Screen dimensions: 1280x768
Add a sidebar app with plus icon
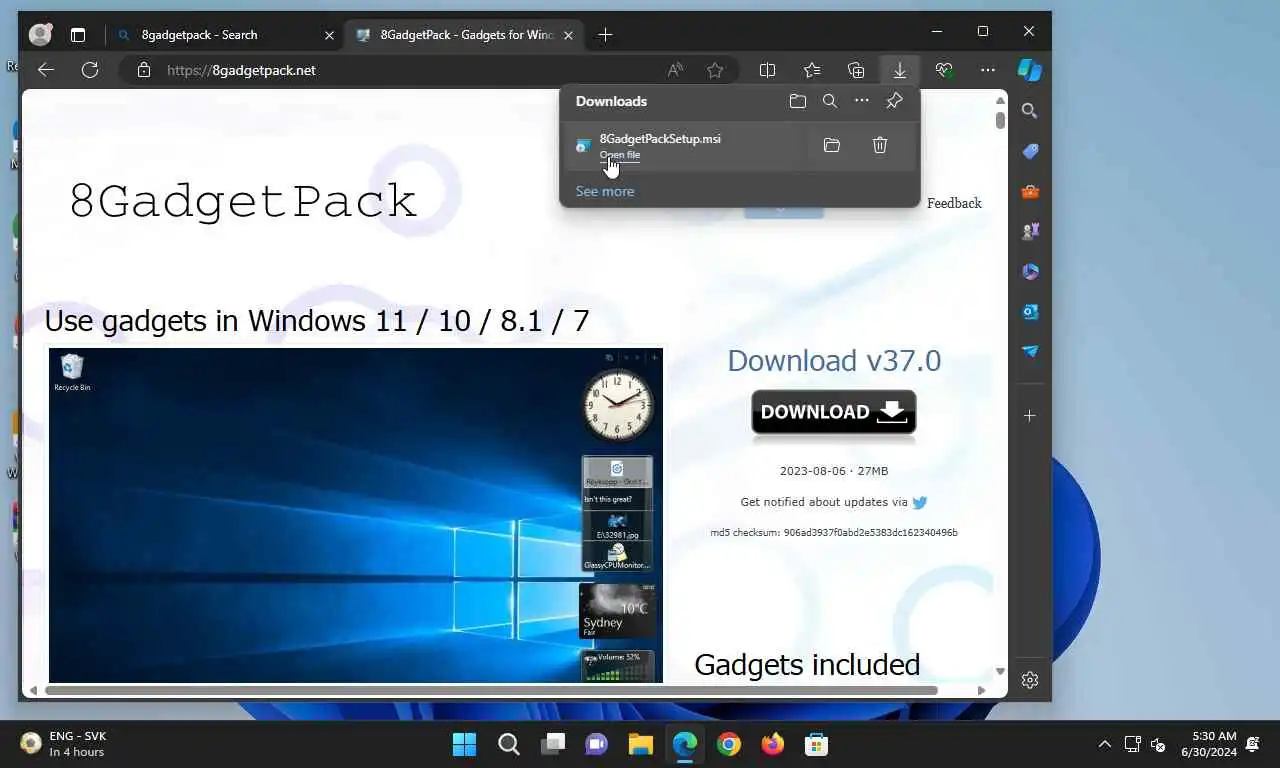coord(1030,415)
